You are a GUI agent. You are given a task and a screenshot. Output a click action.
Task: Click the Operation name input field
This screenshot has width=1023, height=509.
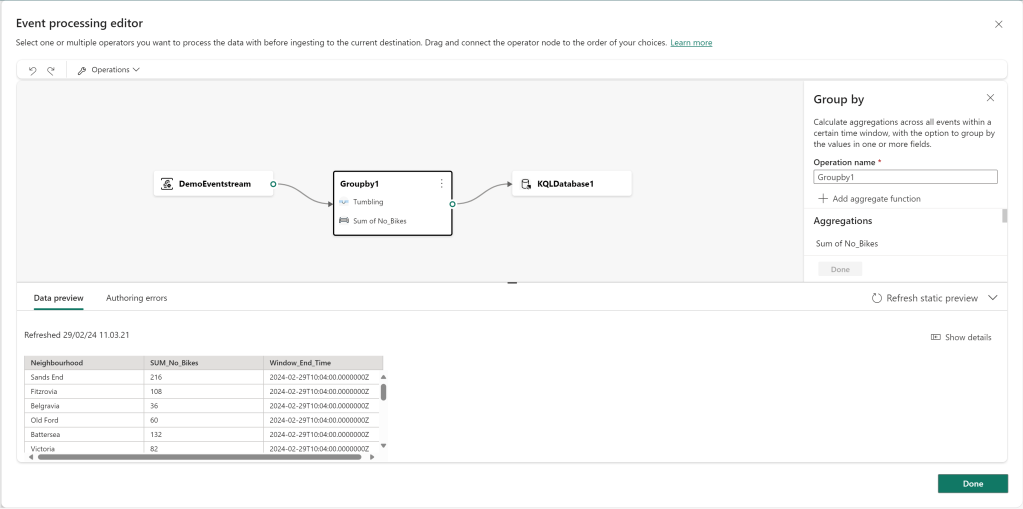click(905, 177)
